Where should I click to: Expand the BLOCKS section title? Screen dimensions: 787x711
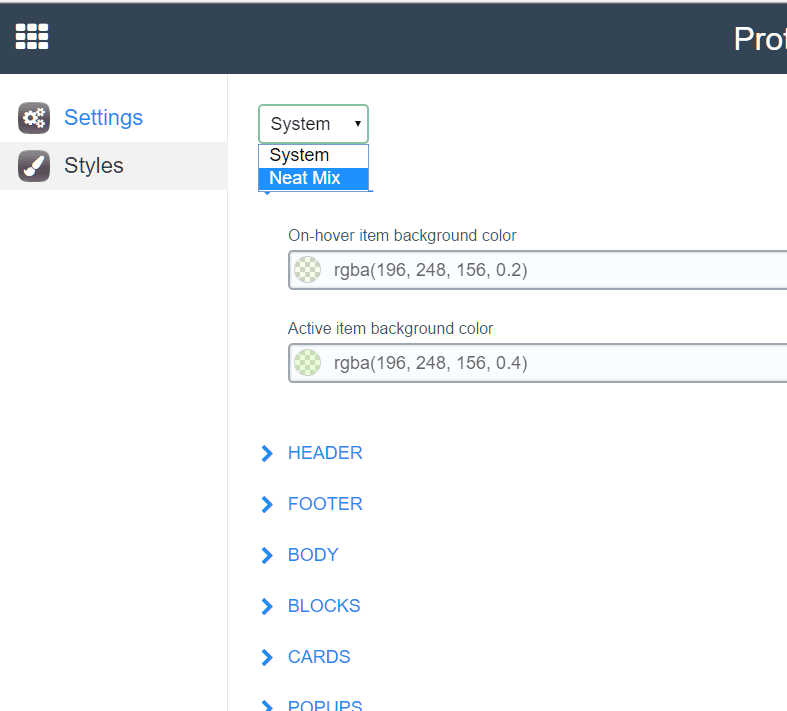[324, 606]
